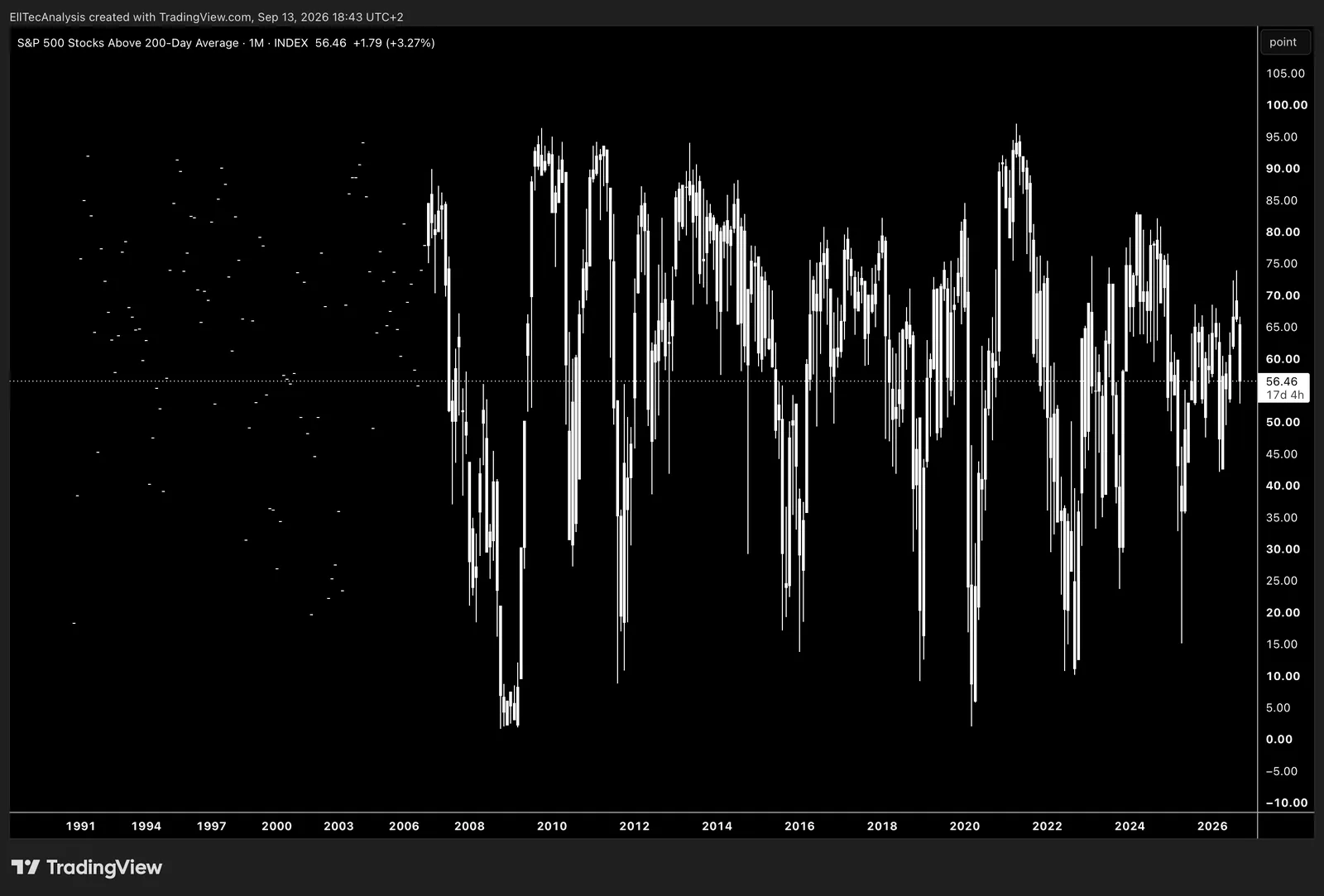The width and height of the screenshot is (1324, 896).
Task: Click the TradingView logo icon
Action: click(x=26, y=867)
